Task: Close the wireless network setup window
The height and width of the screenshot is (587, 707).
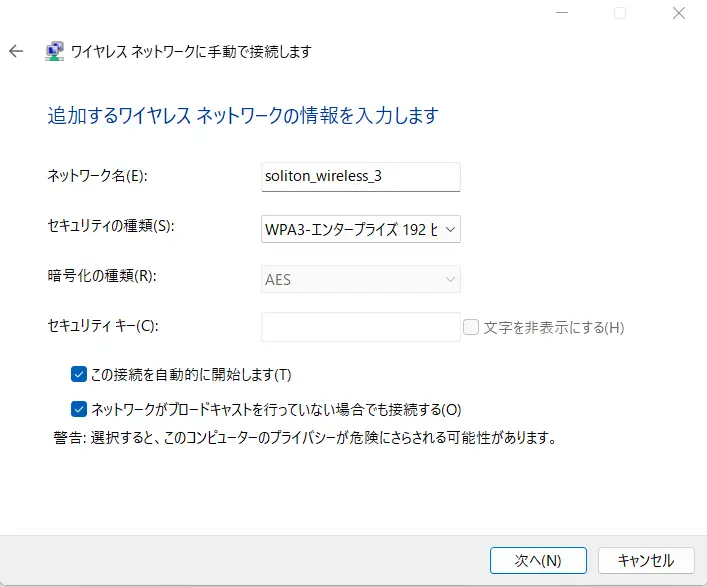Action: tap(679, 13)
